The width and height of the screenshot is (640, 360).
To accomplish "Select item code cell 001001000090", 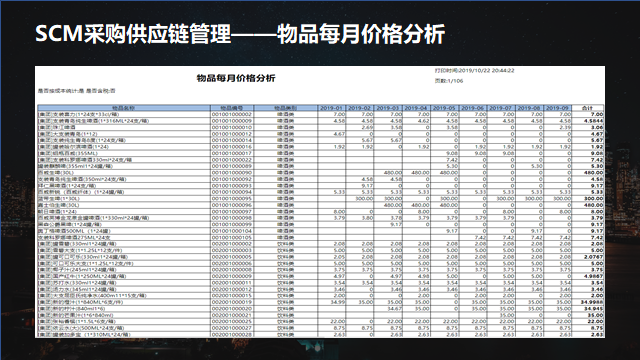I will coord(232,173).
